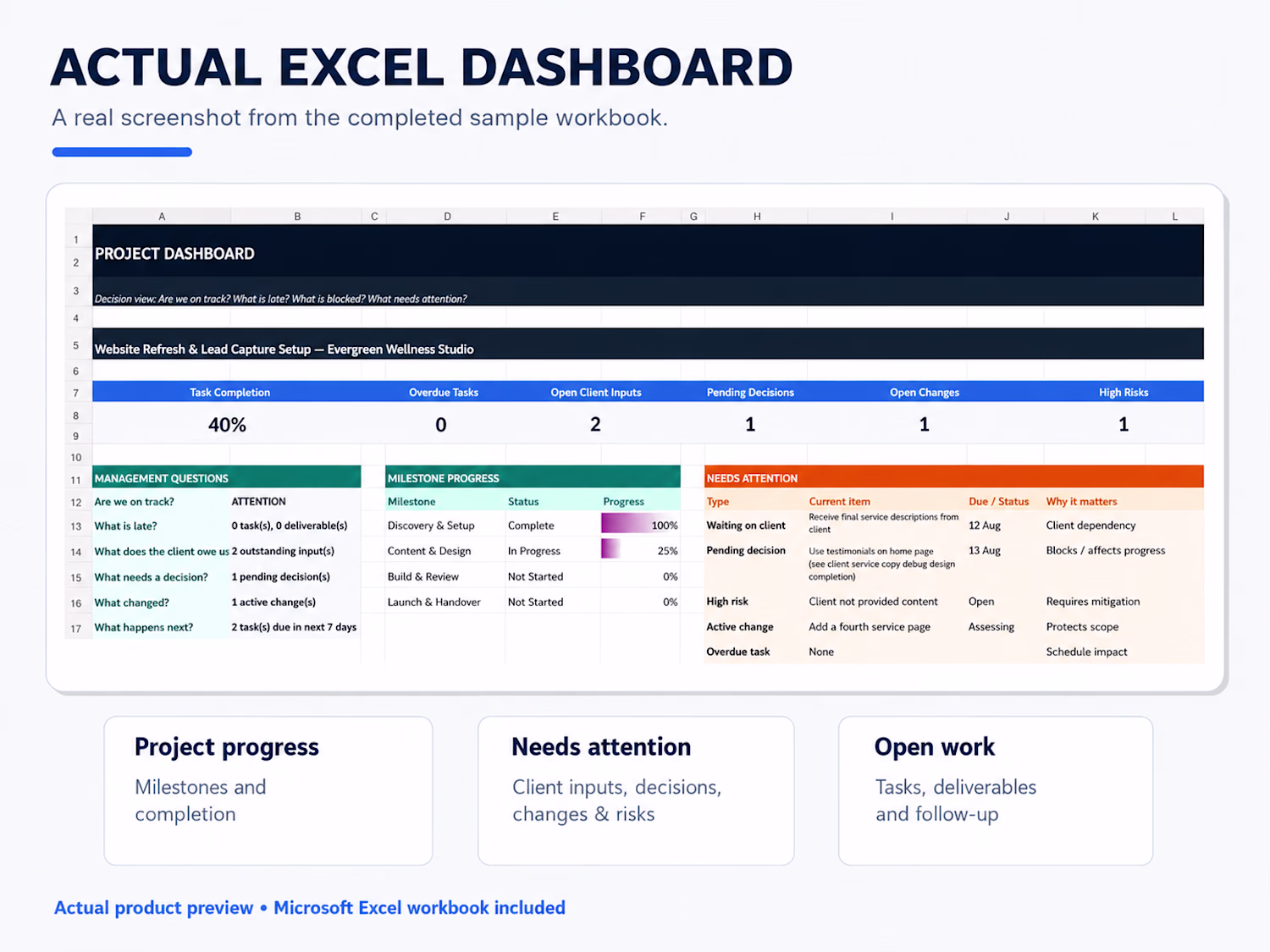Click the 0% progress for Launch & Handover
This screenshot has height=952, width=1270.
[671, 603]
